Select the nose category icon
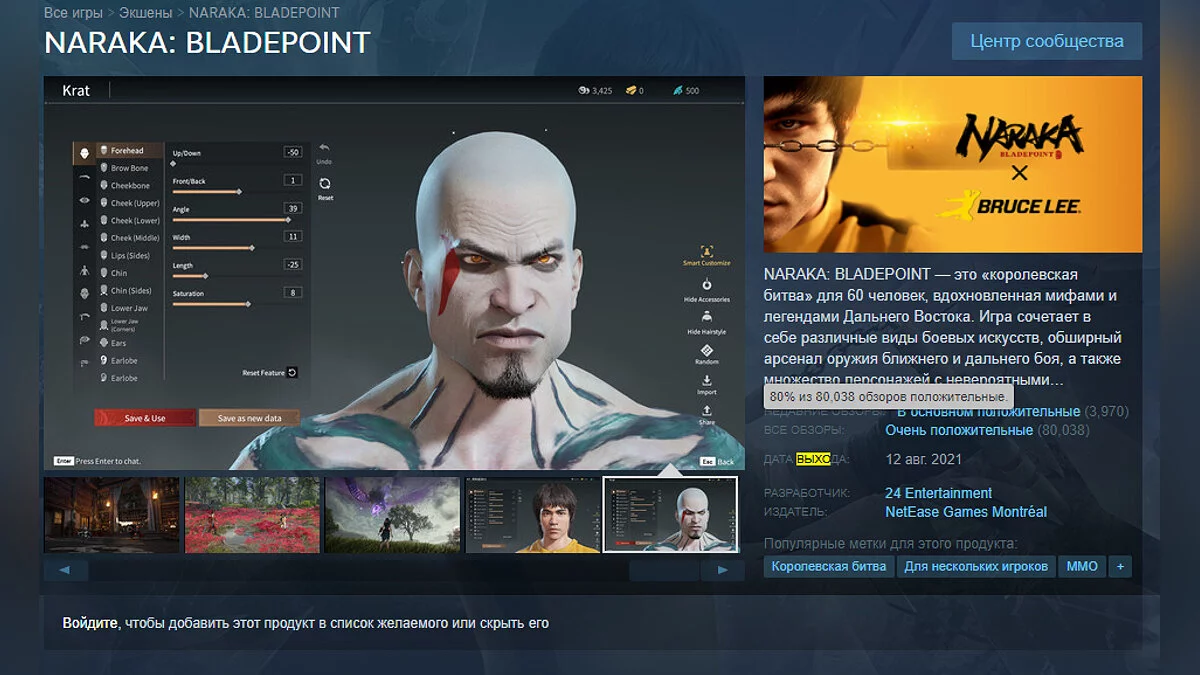This screenshot has width=1200, height=675. (x=85, y=224)
